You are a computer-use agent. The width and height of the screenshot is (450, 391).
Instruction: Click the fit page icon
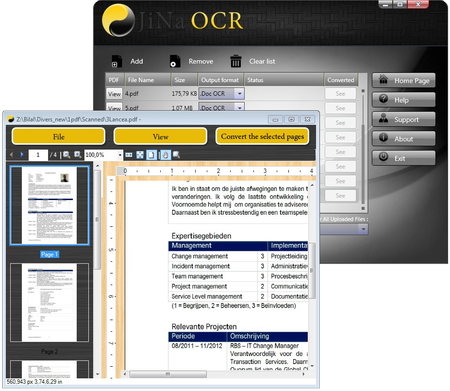coord(140,155)
